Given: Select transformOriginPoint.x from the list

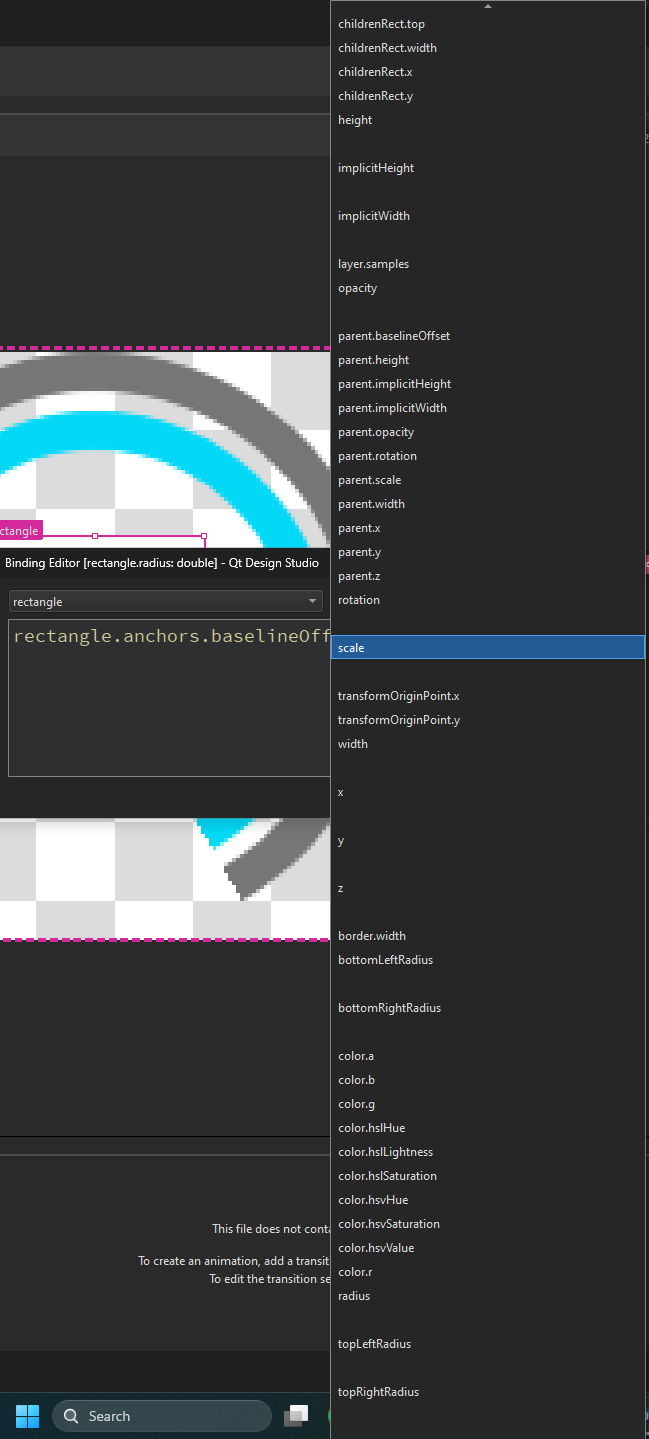Looking at the screenshot, I should [398, 696].
